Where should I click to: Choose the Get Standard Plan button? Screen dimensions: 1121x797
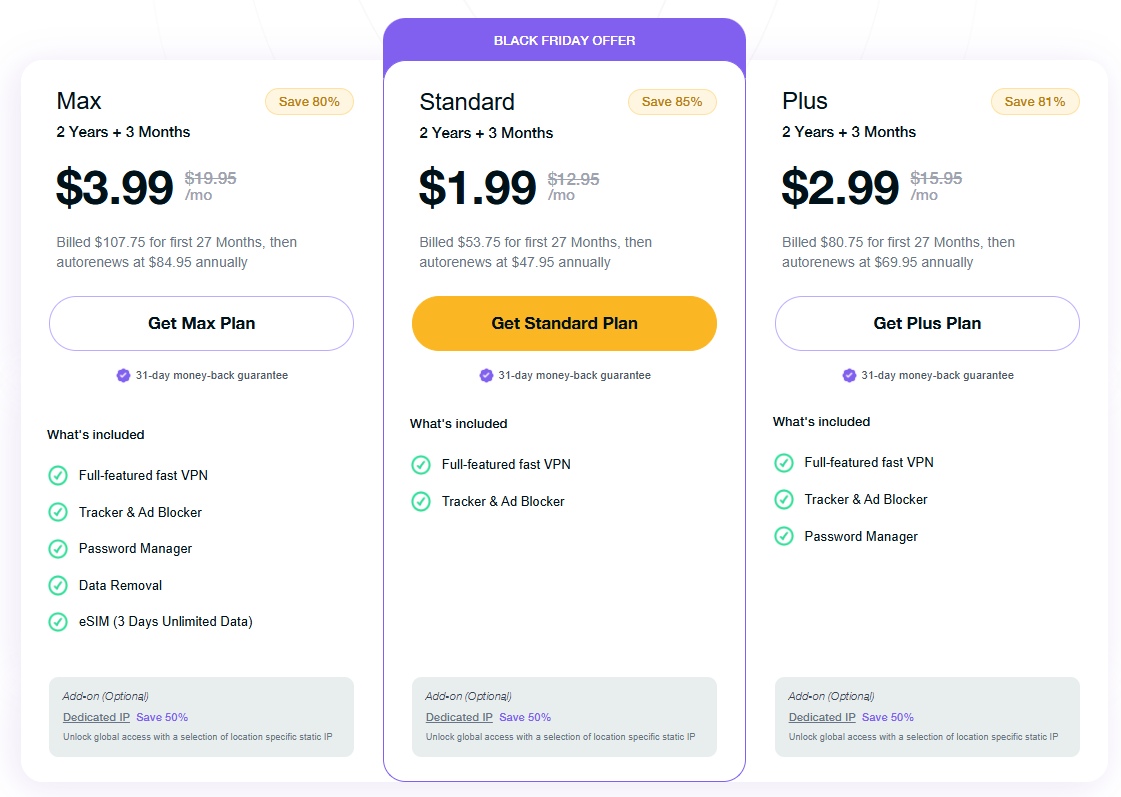(x=564, y=323)
